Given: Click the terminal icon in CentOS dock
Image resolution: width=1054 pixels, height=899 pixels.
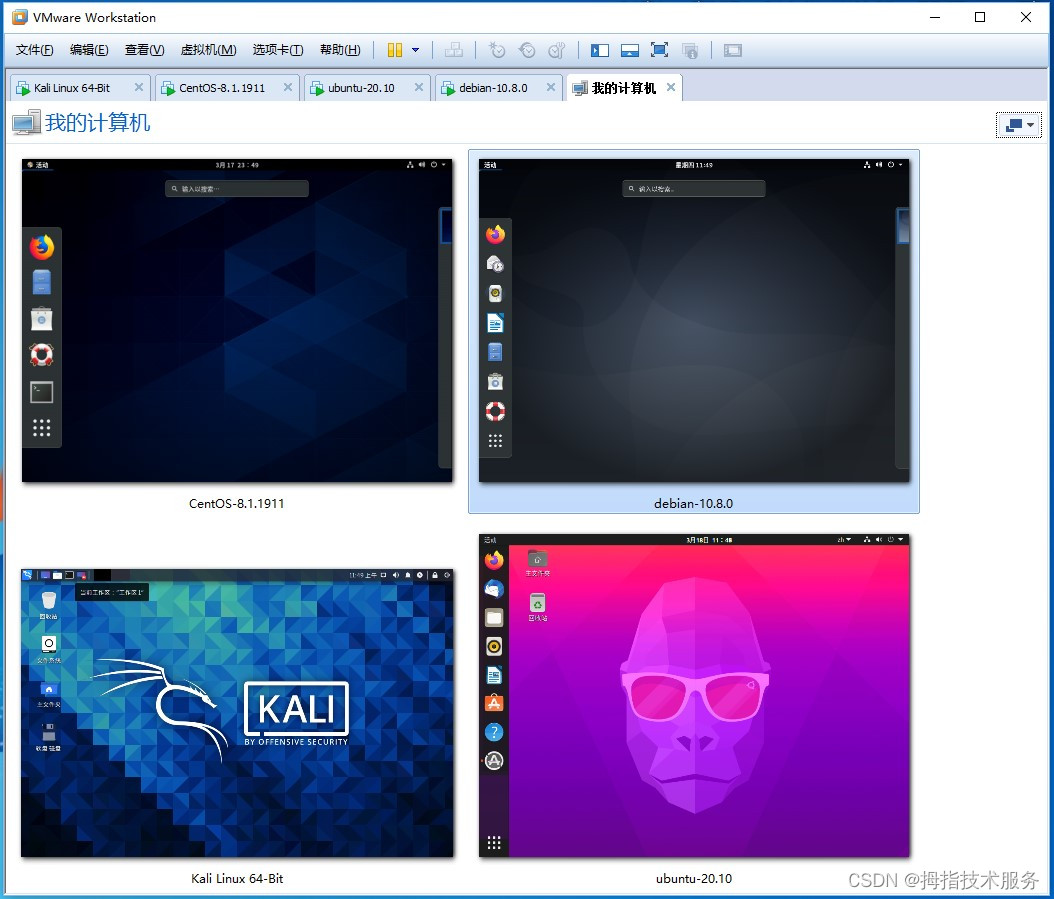Looking at the screenshot, I should click(42, 392).
